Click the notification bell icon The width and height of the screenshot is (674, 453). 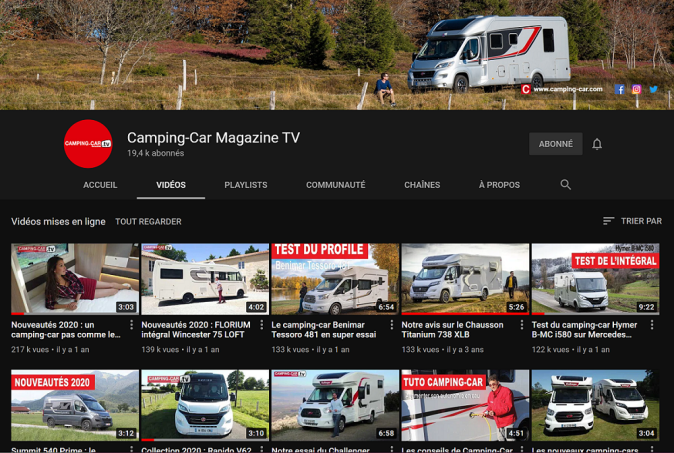click(x=597, y=144)
